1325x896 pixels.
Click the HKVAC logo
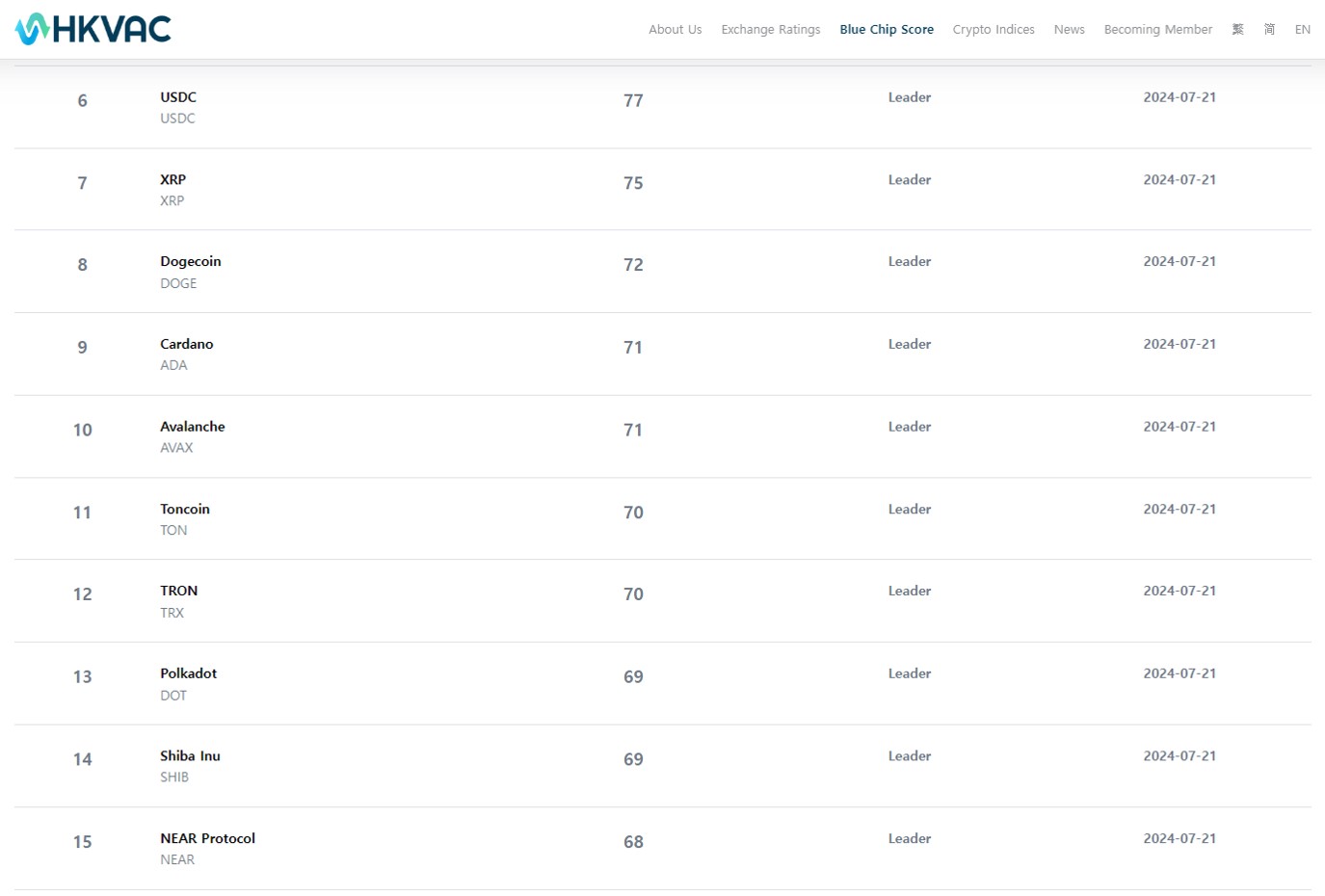tap(93, 29)
